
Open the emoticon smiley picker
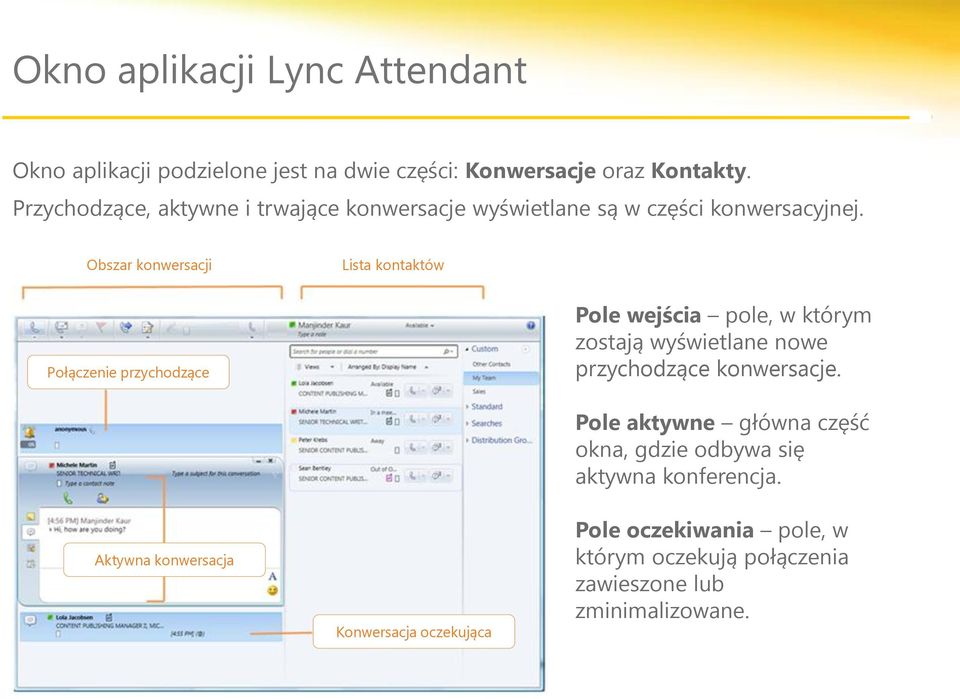click(272, 591)
